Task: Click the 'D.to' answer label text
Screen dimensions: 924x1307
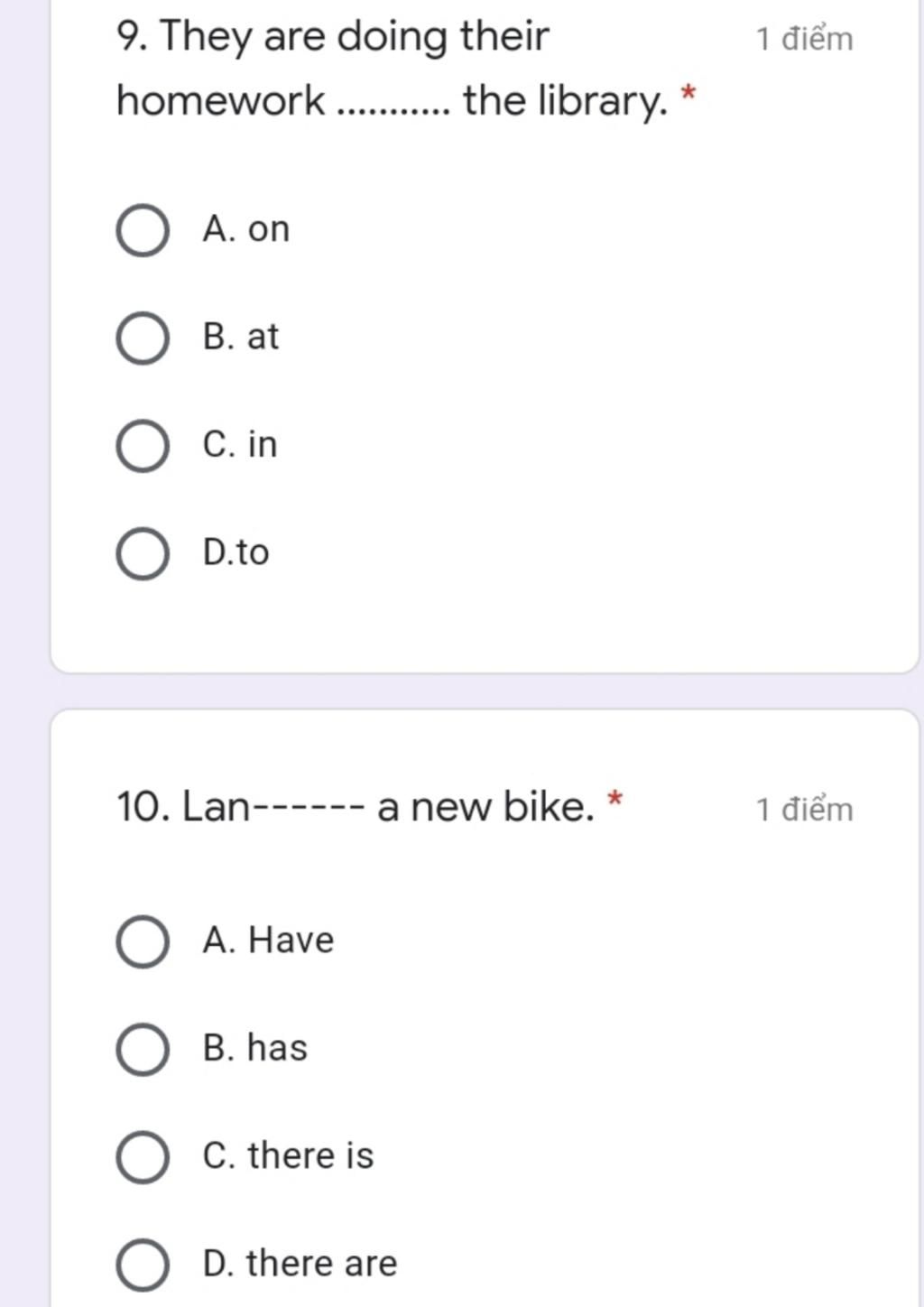Action: click(x=236, y=552)
